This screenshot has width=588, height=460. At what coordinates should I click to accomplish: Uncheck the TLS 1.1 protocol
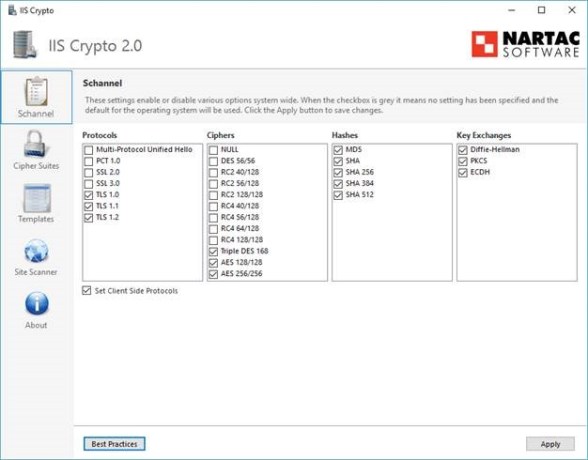coord(88,206)
